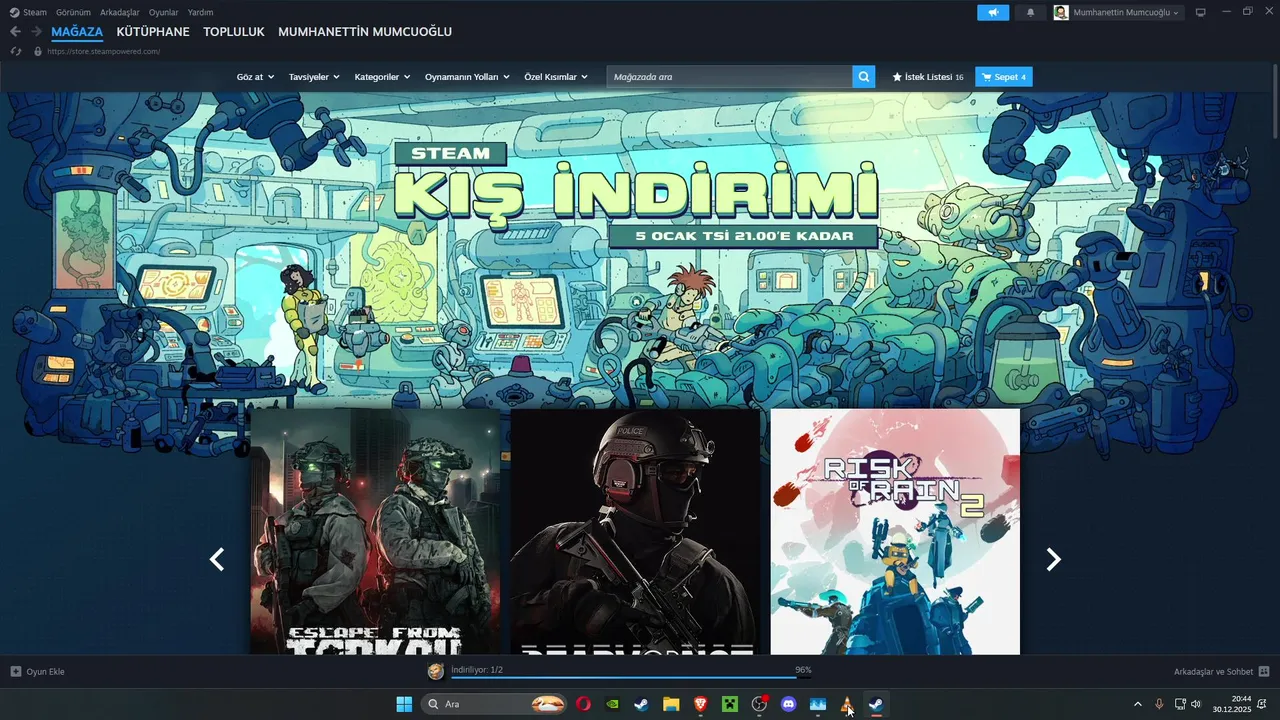The image size is (1280, 720).
Task: Click the Oyun Ekle text
Action: pyautogui.click(x=45, y=671)
